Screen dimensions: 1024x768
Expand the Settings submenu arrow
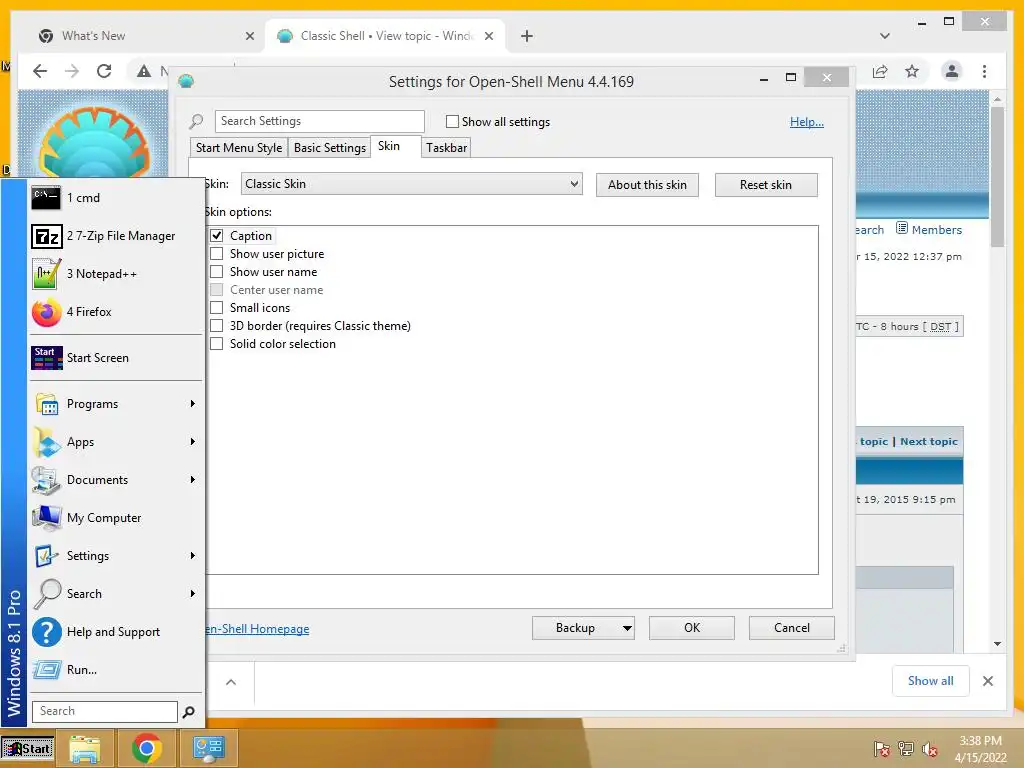tap(193, 555)
